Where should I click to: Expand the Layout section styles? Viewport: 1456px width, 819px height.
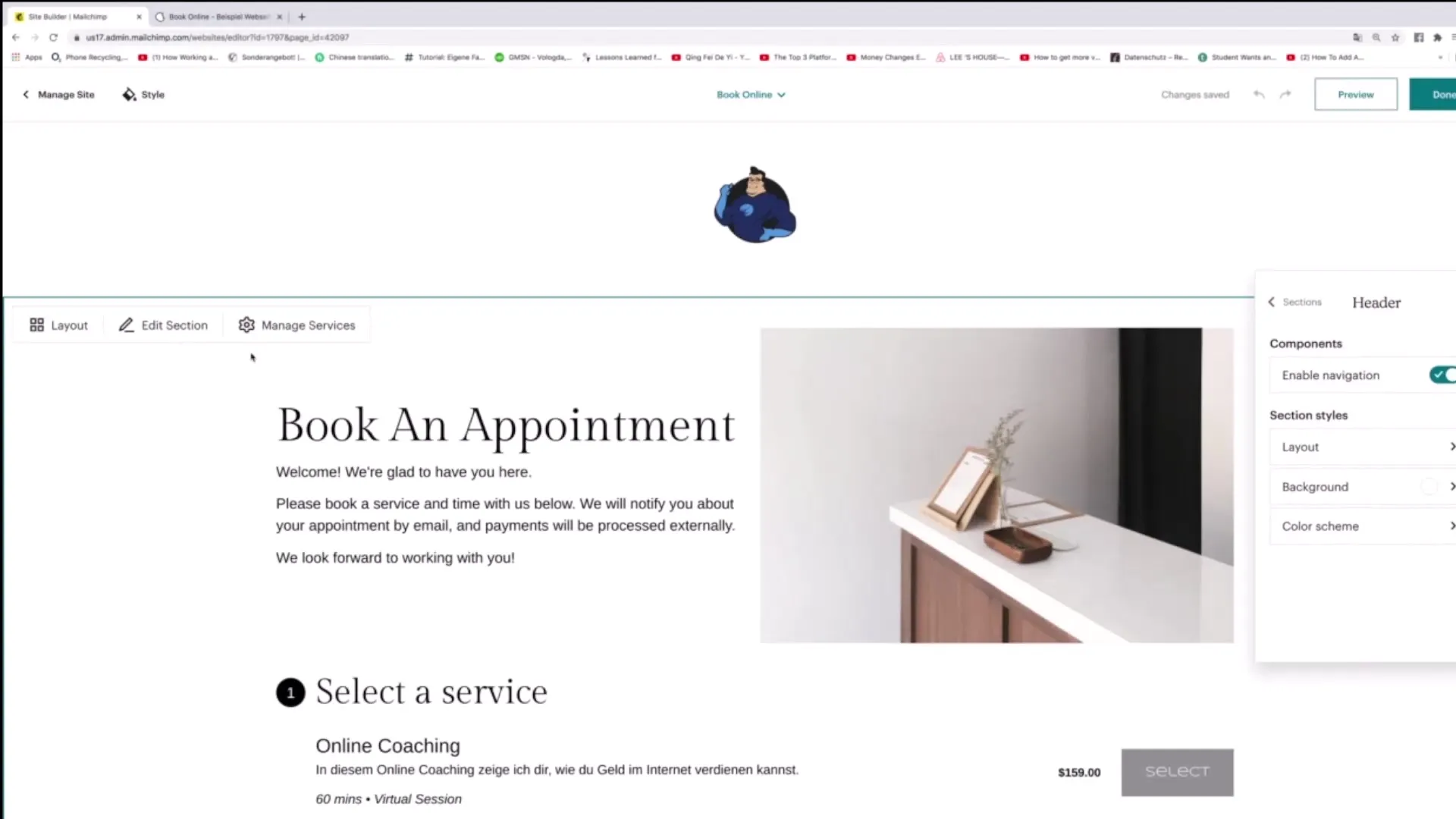pyautogui.click(x=1360, y=447)
